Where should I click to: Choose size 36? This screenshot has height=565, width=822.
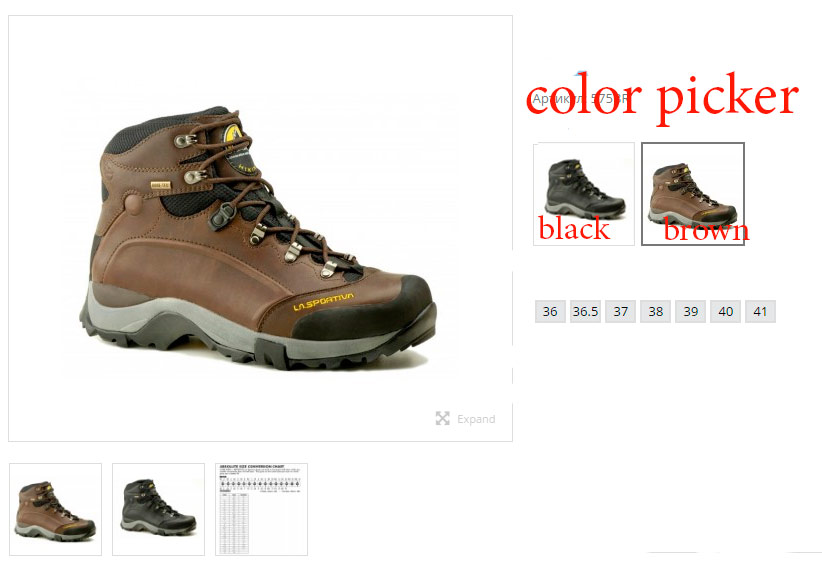(550, 311)
